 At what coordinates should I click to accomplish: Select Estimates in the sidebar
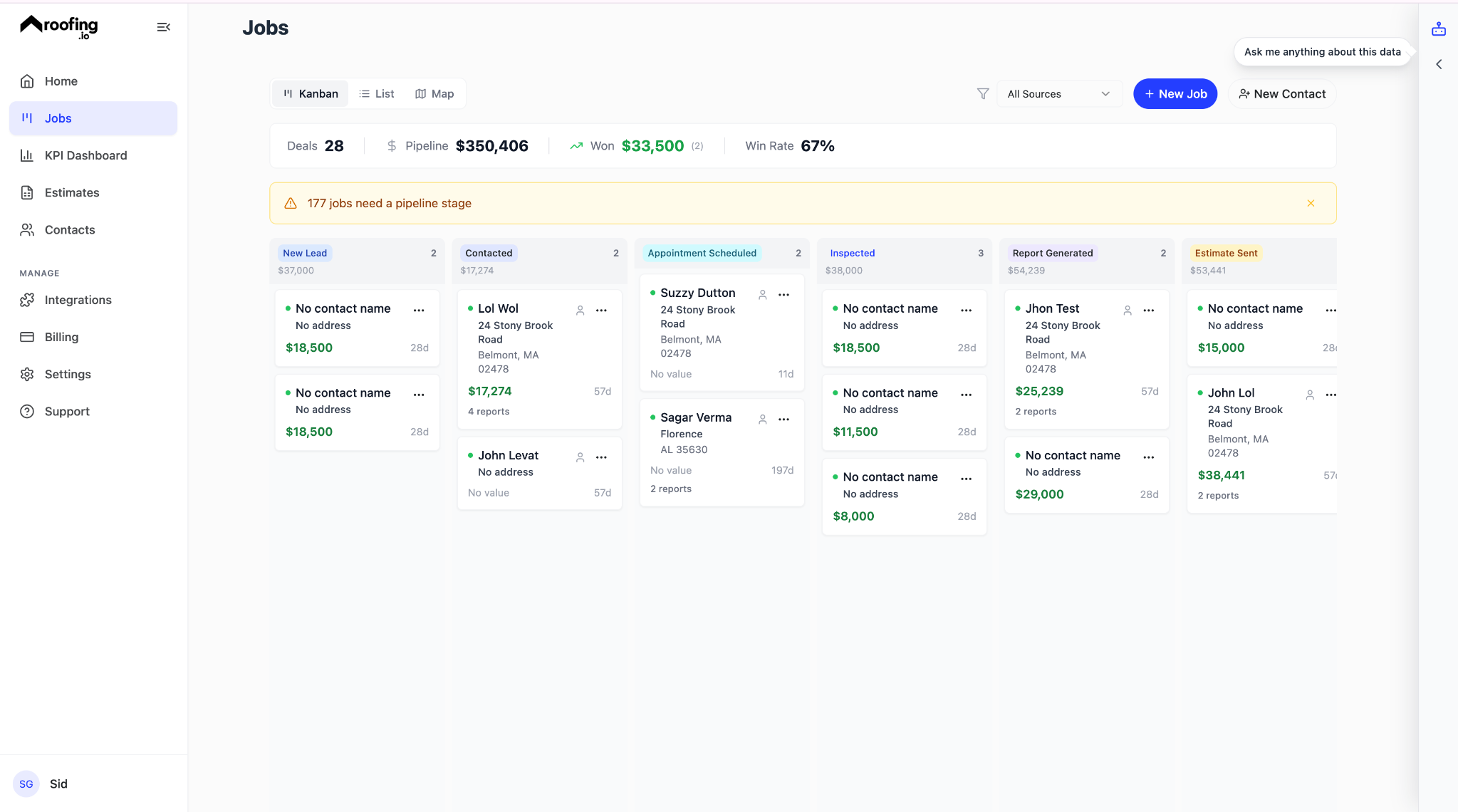[71, 192]
